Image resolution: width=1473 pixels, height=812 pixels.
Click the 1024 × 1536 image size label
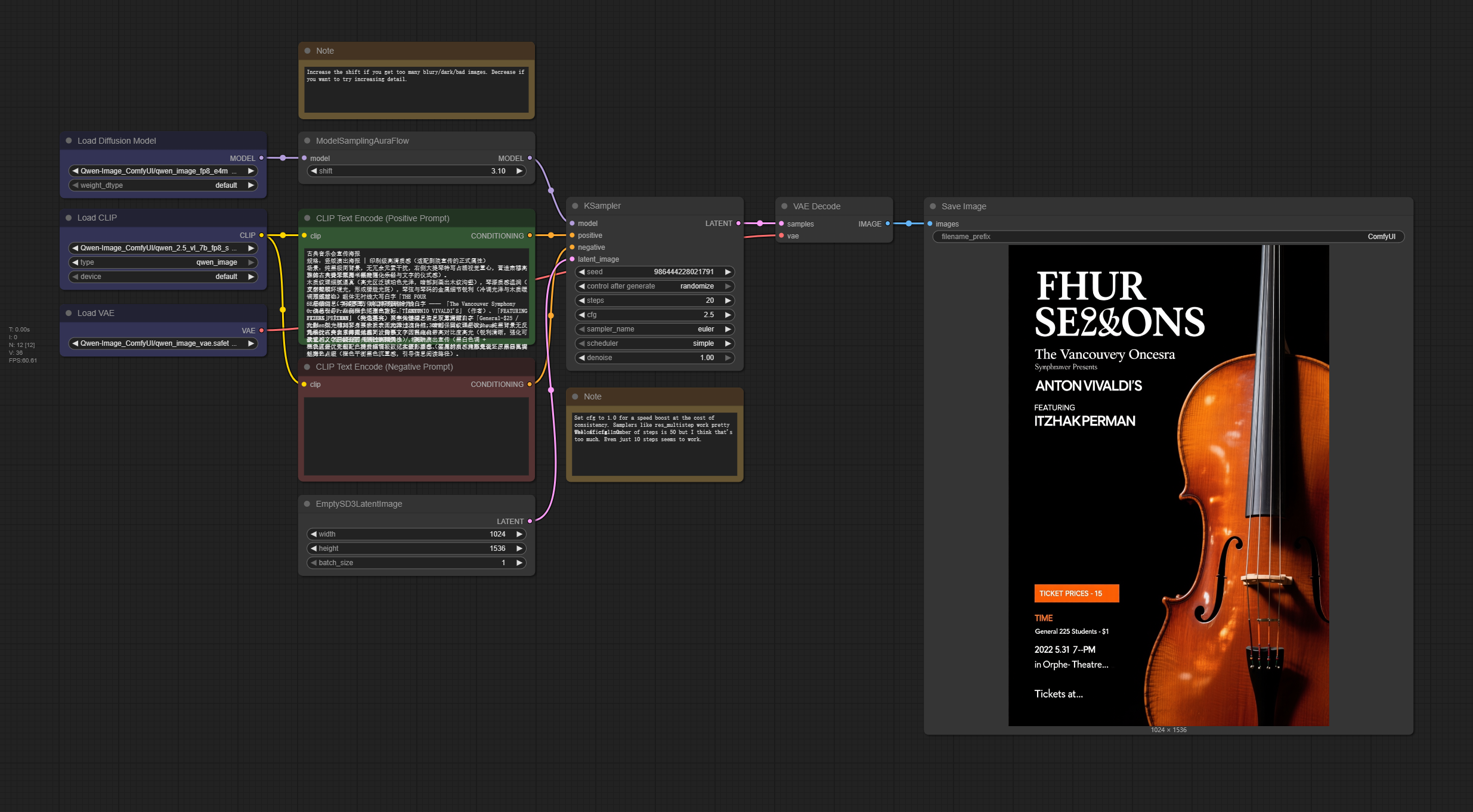(x=1168, y=730)
